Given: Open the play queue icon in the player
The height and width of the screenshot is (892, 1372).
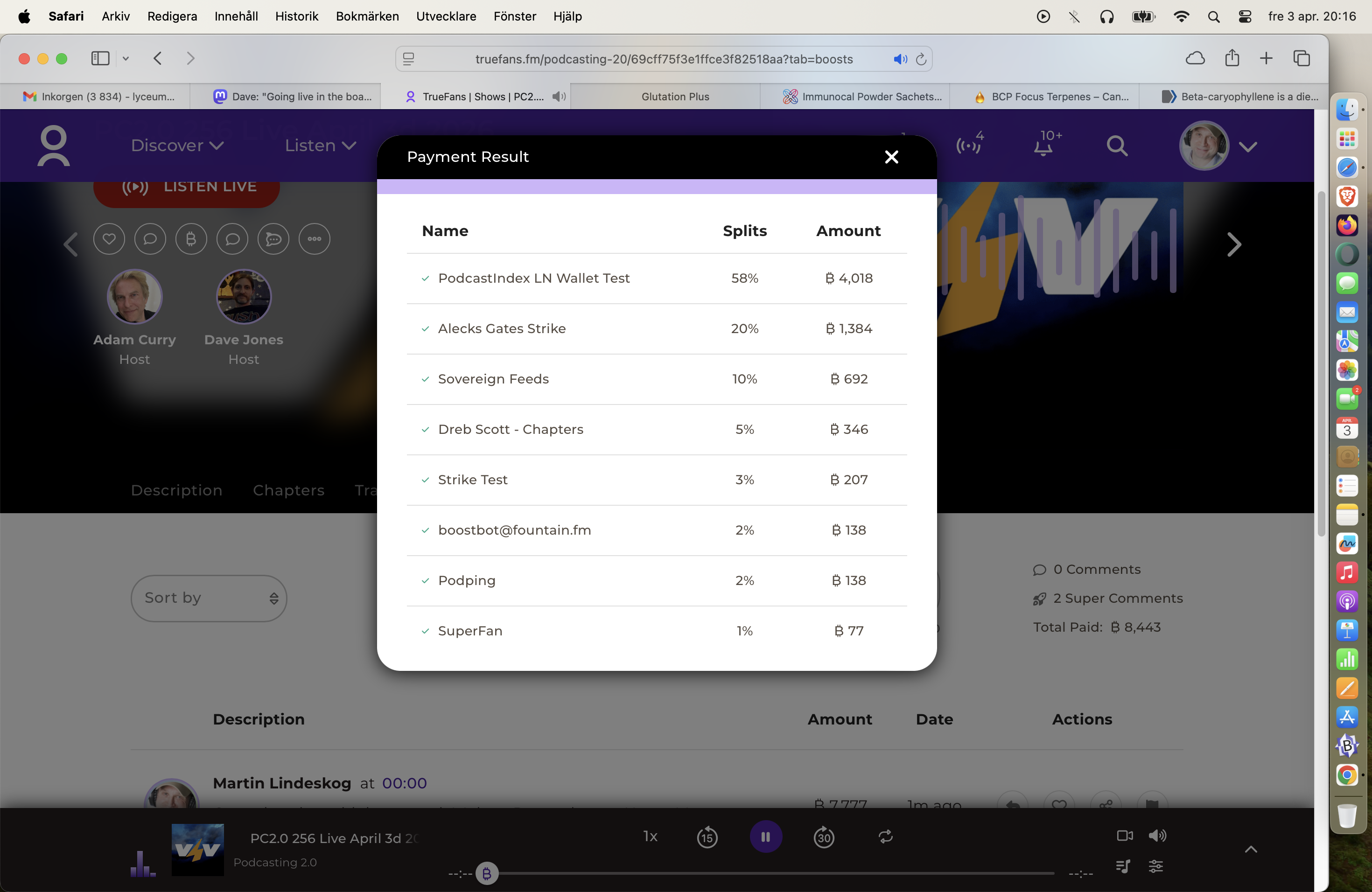Looking at the screenshot, I should [1122, 866].
